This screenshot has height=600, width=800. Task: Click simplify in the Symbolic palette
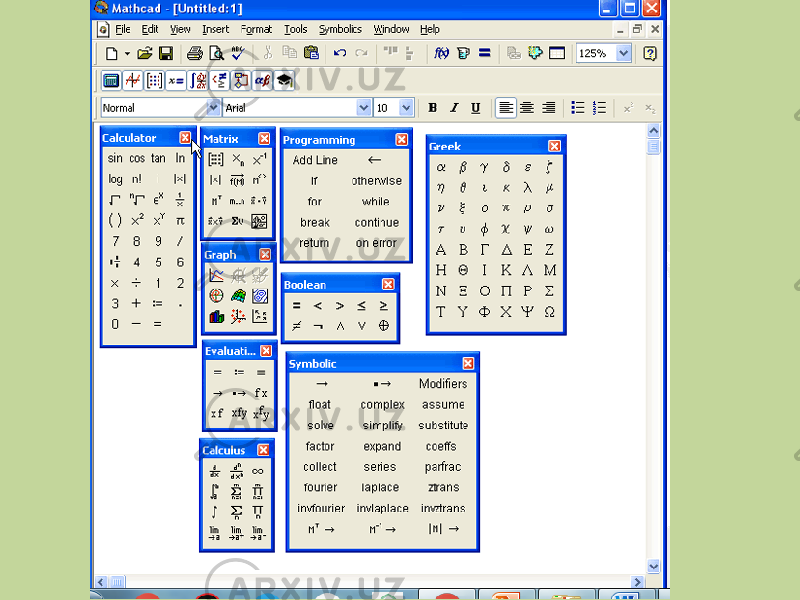tap(383, 426)
